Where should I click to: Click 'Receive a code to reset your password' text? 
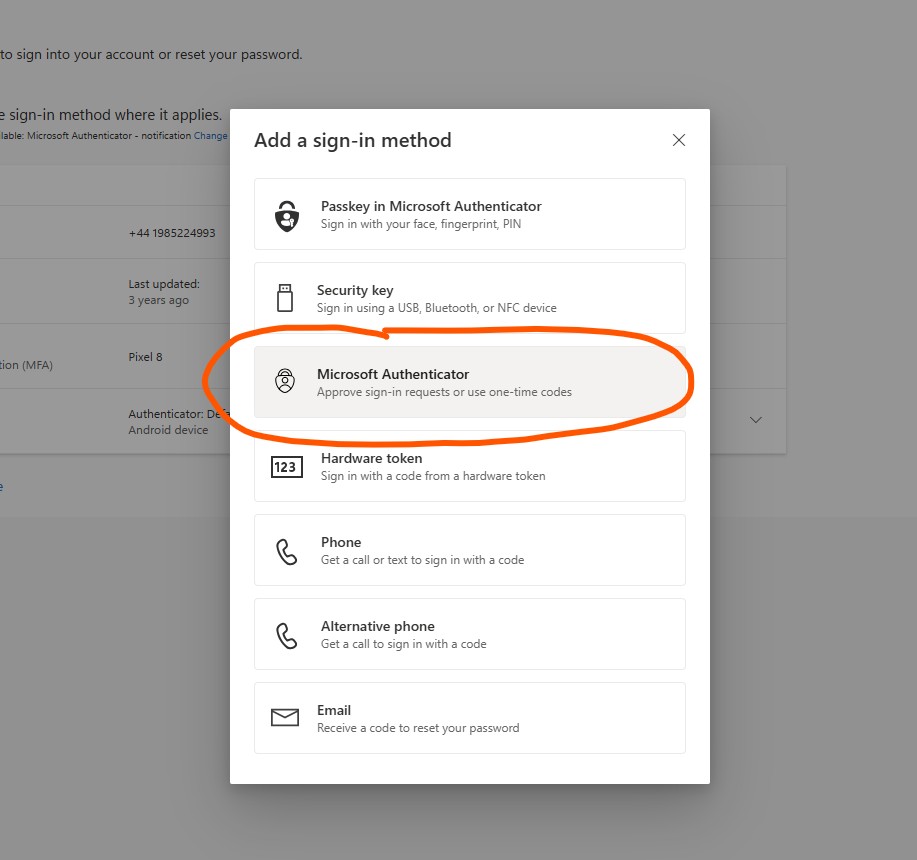coord(418,728)
